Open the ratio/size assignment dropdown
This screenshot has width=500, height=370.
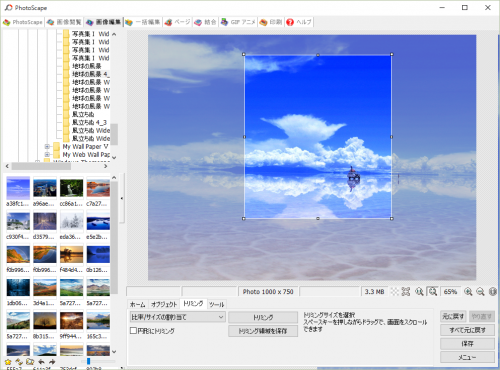tap(177, 317)
